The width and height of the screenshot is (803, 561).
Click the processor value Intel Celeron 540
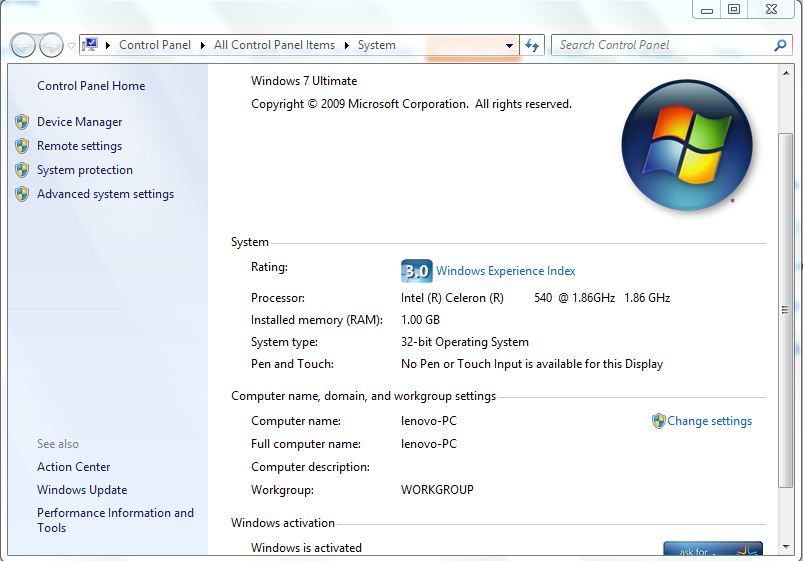[x=535, y=298]
